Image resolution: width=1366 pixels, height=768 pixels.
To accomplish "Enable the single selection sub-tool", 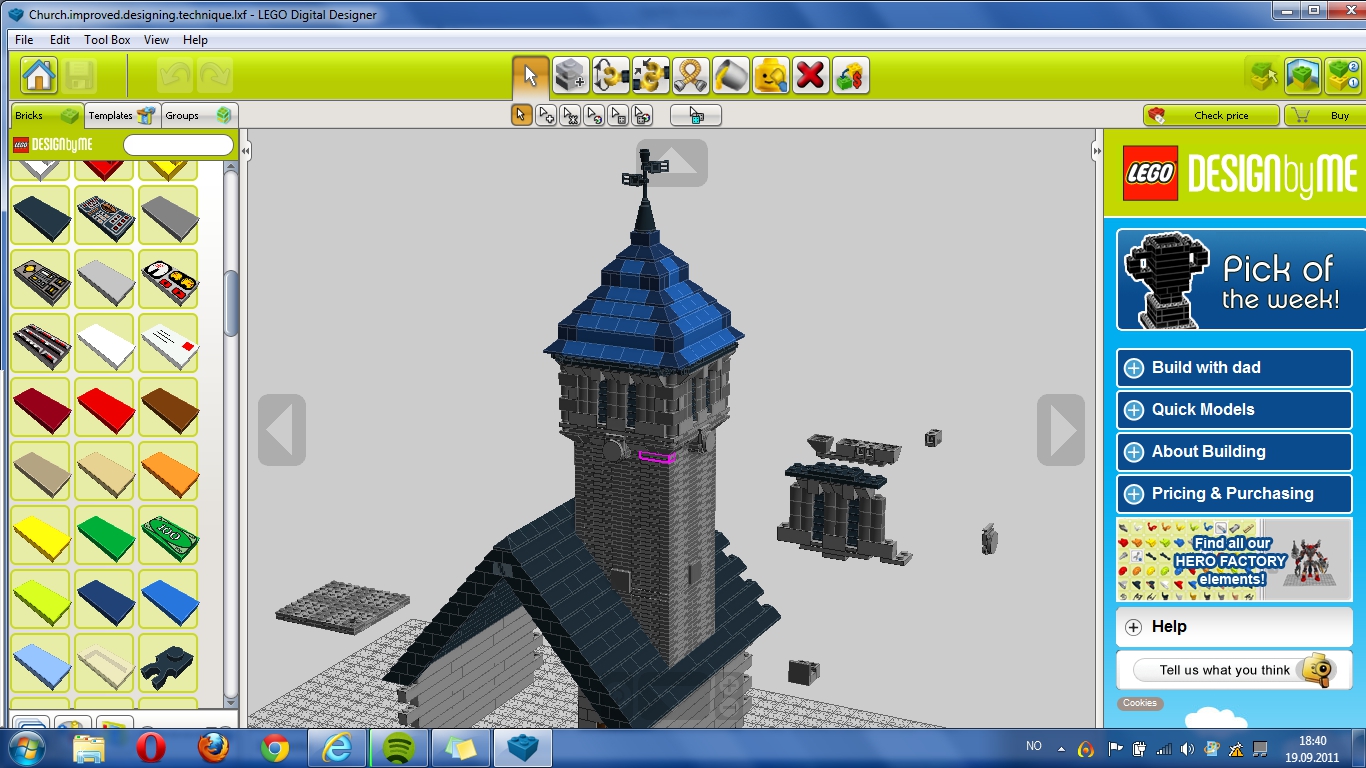I will (x=521, y=115).
